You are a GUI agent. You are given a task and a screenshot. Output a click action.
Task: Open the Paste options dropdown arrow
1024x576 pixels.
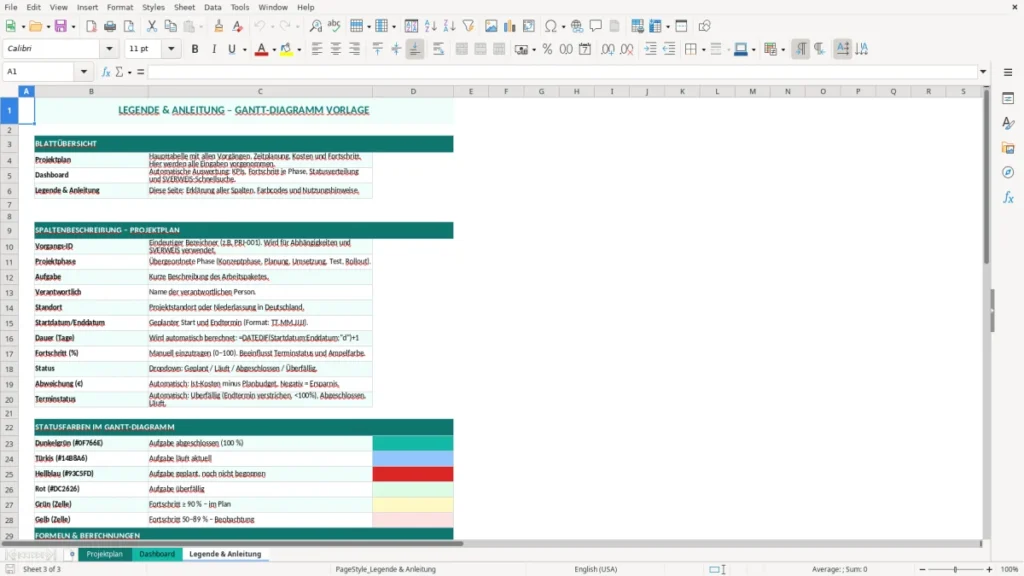(x=201, y=27)
